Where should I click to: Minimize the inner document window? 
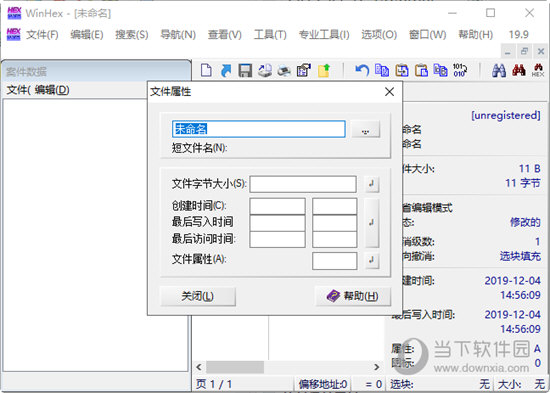pyautogui.click(x=508, y=52)
